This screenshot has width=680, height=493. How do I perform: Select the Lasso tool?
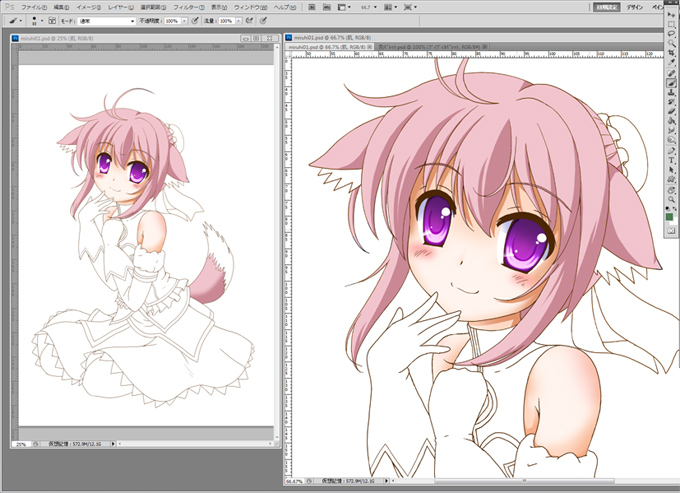[x=672, y=35]
